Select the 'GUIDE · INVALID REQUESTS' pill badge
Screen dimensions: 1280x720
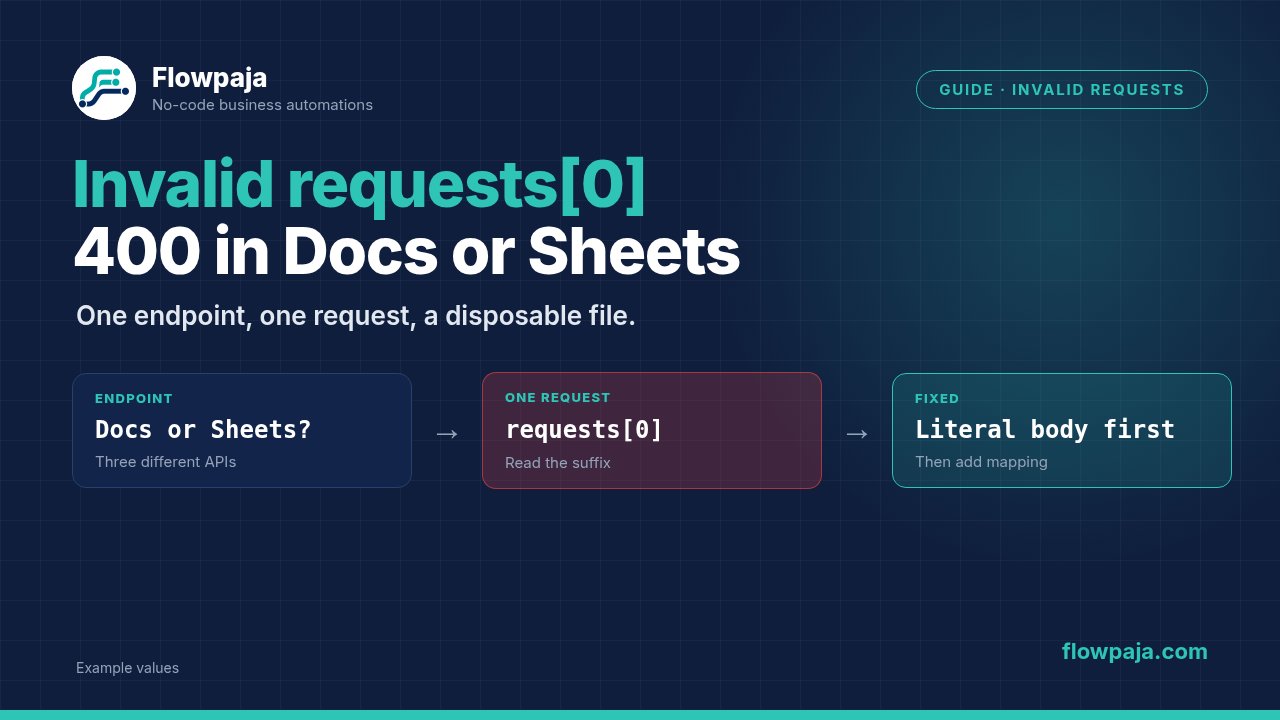point(1062,89)
